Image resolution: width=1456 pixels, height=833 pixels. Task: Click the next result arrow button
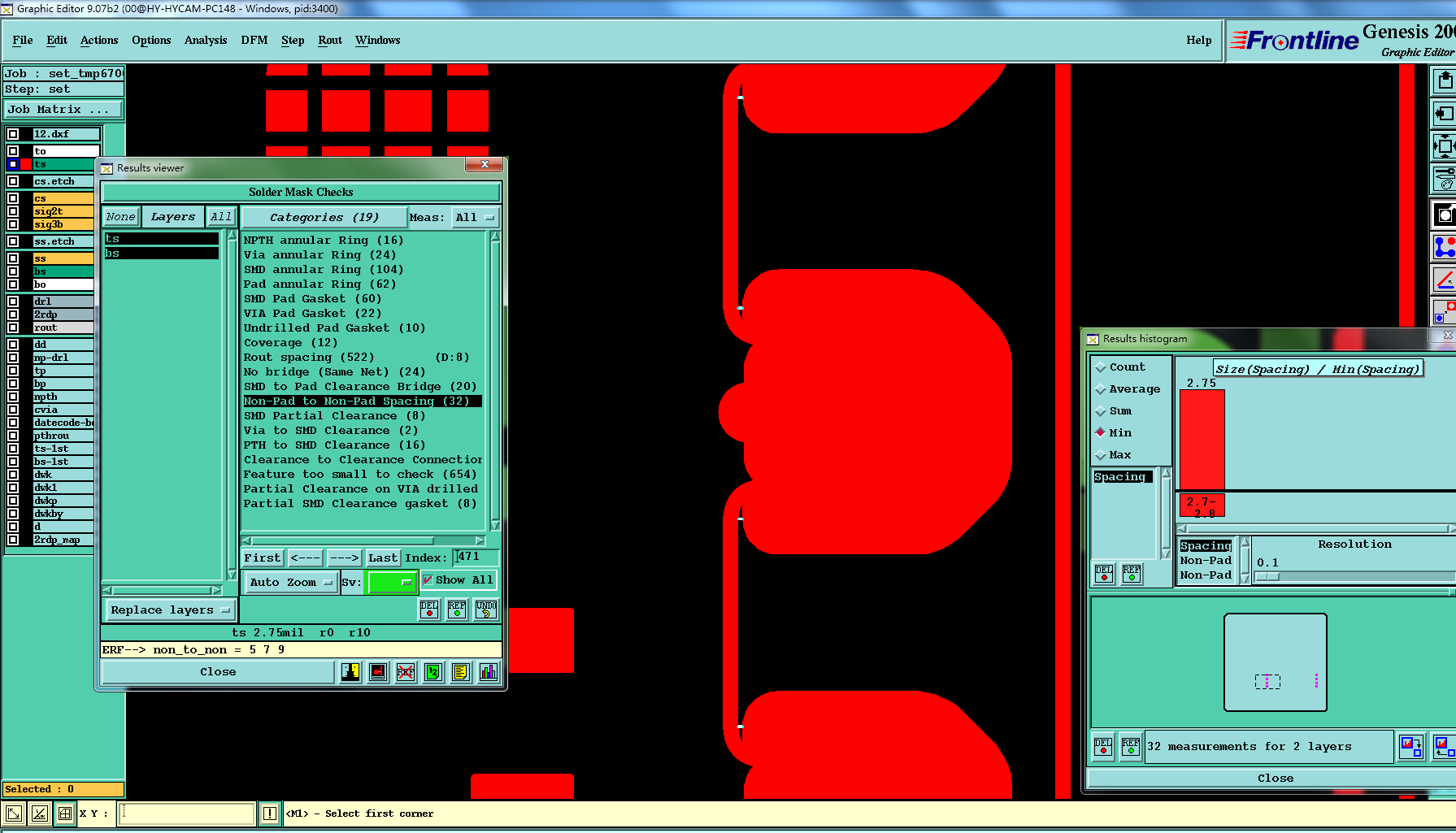point(344,558)
